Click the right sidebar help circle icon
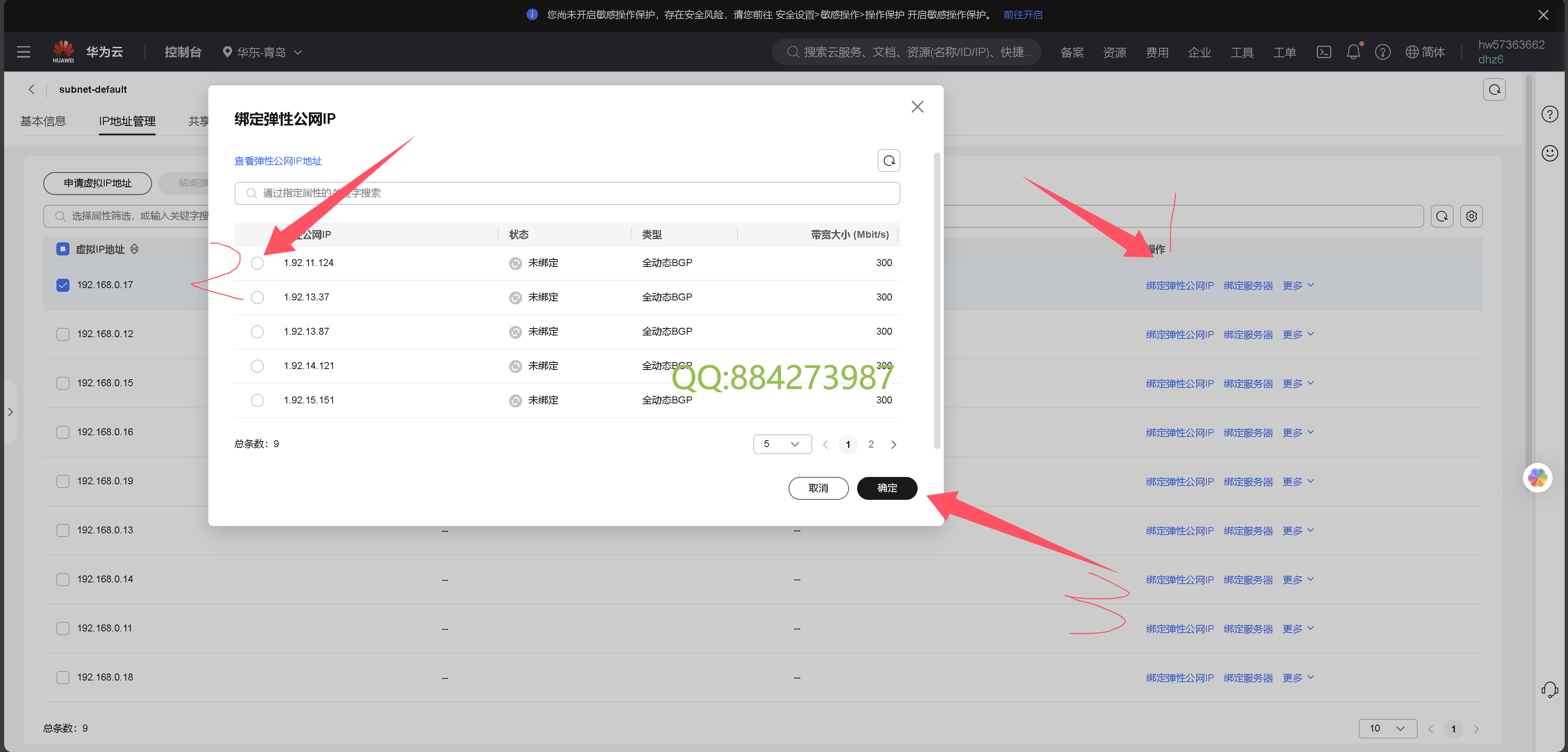Image resolution: width=1568 pixels, height=752 pixels. (1550, 114)
